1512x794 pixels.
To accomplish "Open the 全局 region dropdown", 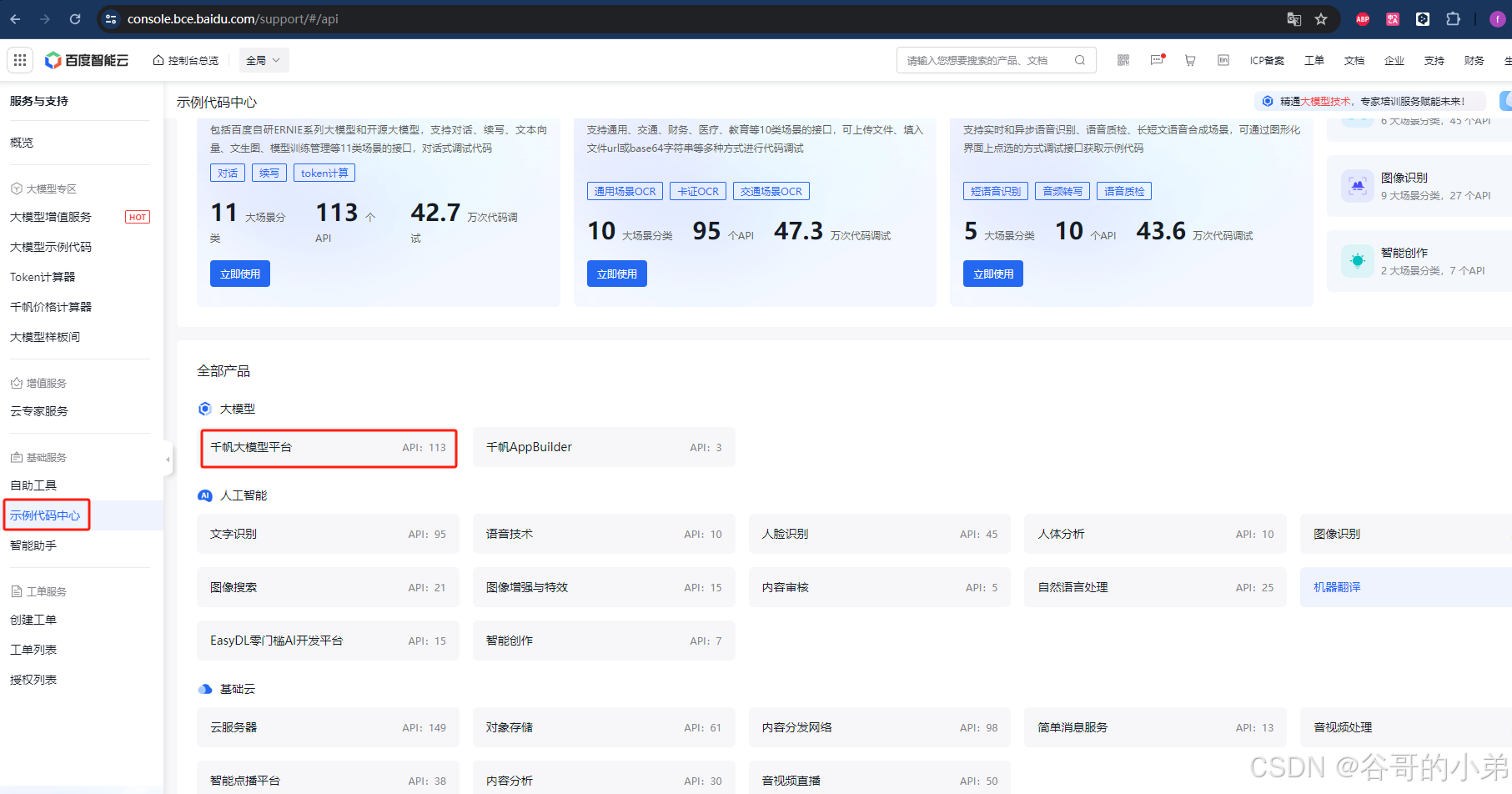I will pyautogui.click(x=264, y=60).
